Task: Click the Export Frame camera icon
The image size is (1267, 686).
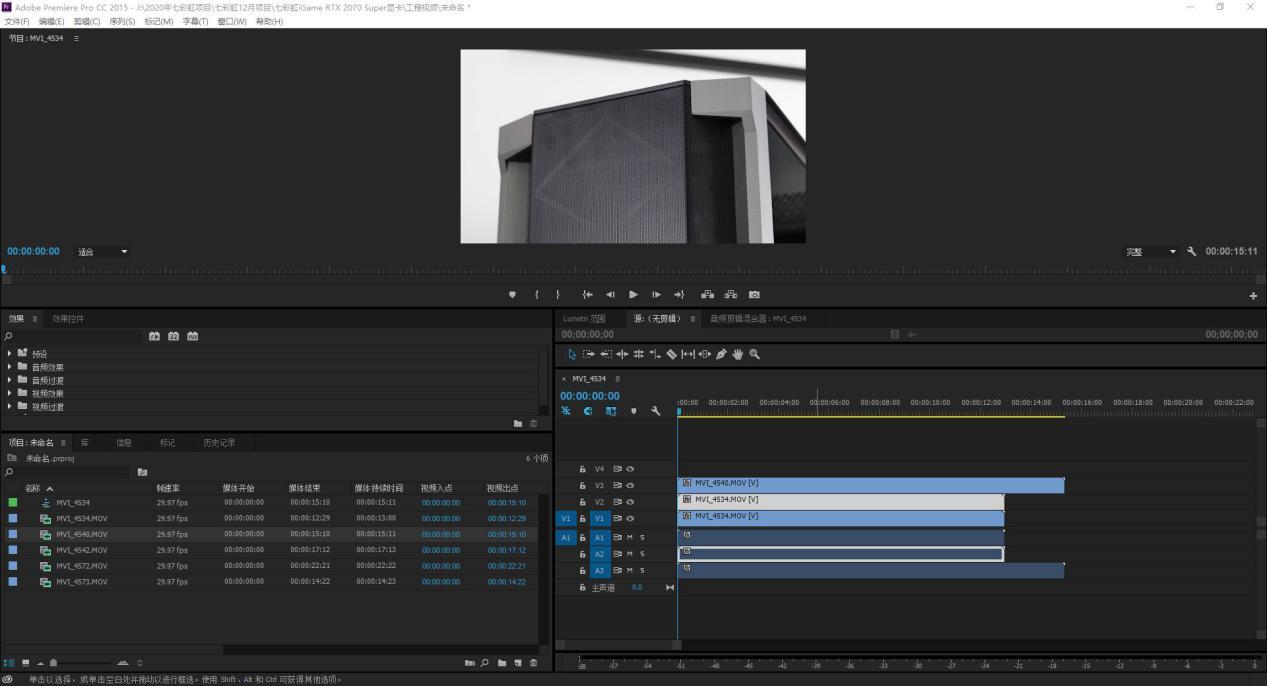Action: pyautogui.click(x=754, y=295)
